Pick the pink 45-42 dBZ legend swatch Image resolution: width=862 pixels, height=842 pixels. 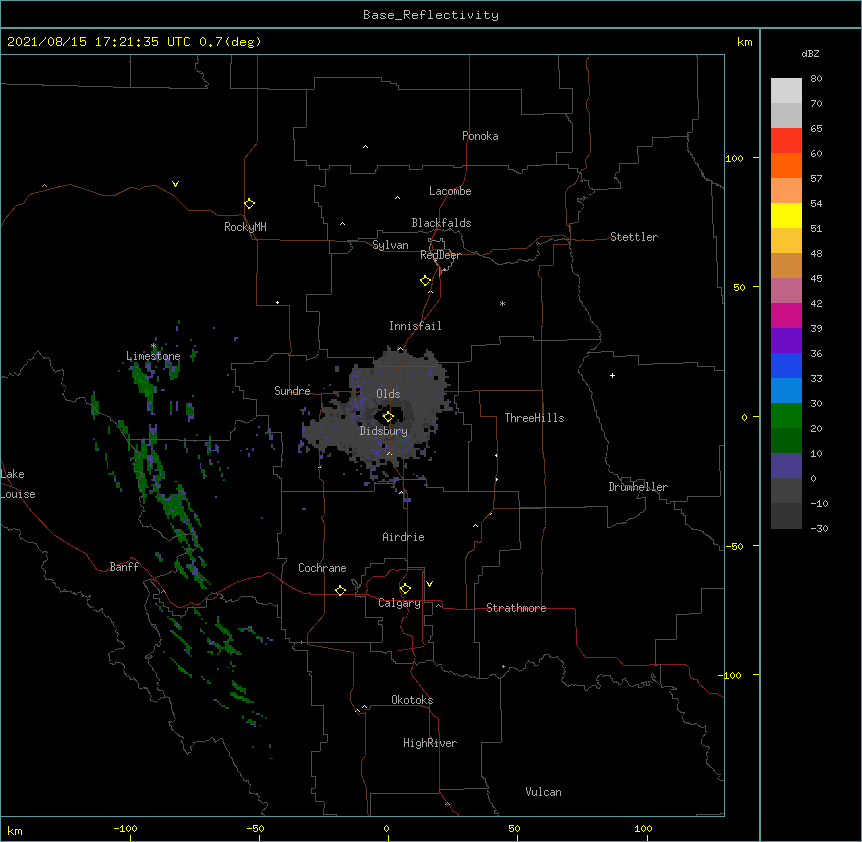(786, 291)
